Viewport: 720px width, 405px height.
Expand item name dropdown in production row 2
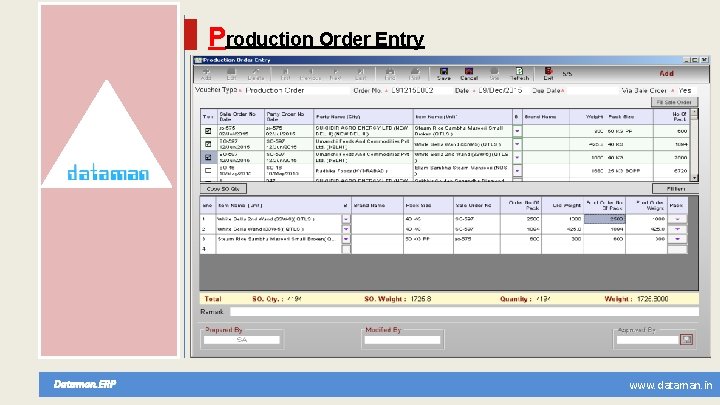click(346, 229)
